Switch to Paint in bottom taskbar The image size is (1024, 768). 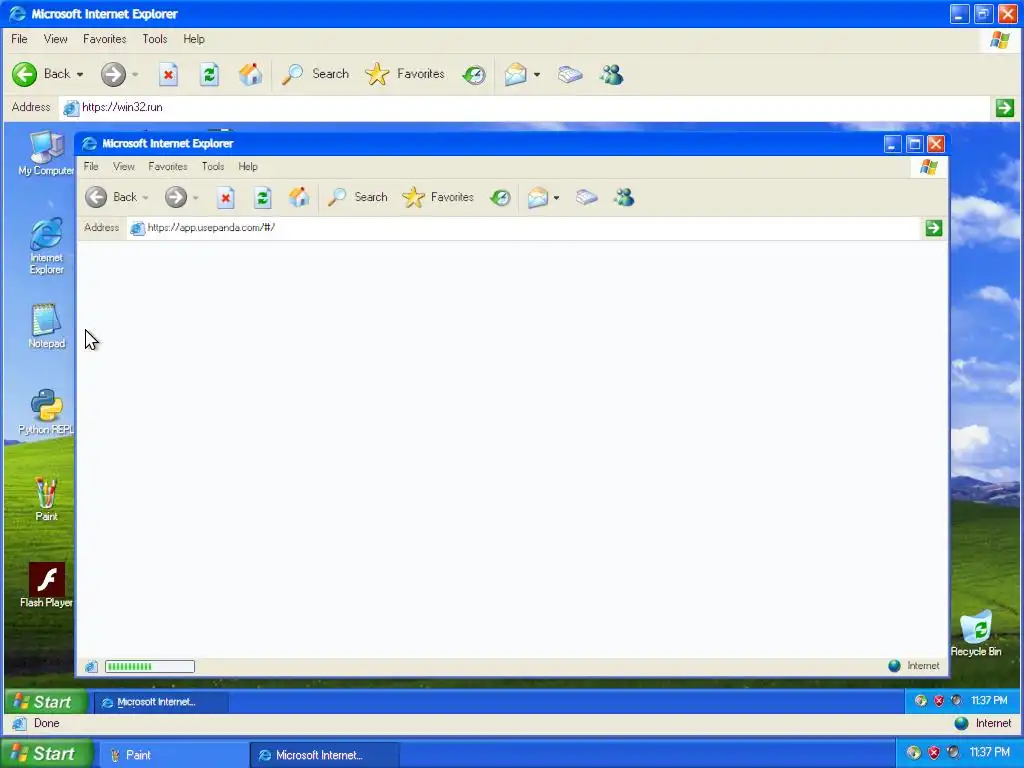(x=172, y=755)
